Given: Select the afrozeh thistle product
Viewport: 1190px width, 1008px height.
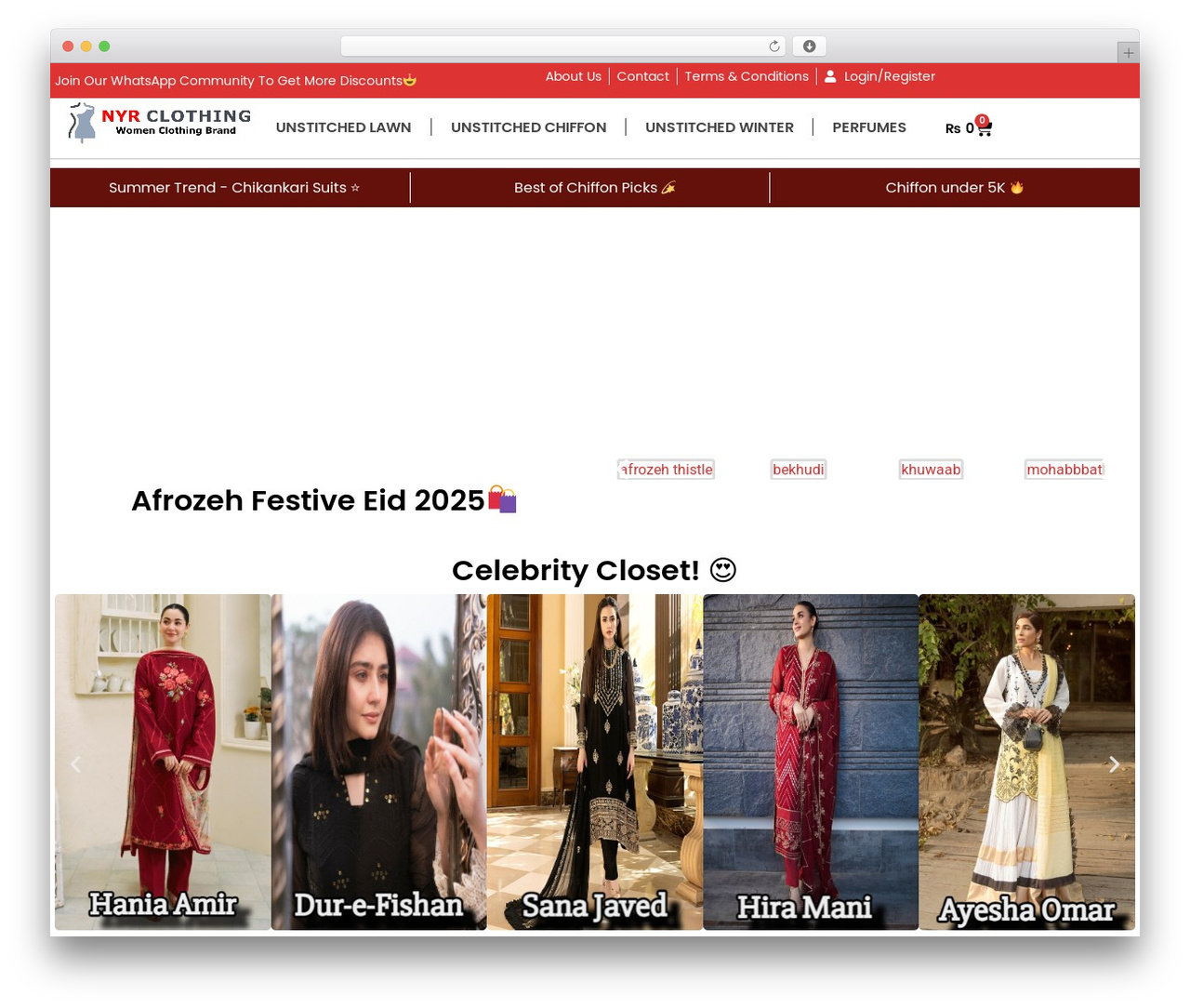Looking at the screenshot, I should tap(667, 470).
